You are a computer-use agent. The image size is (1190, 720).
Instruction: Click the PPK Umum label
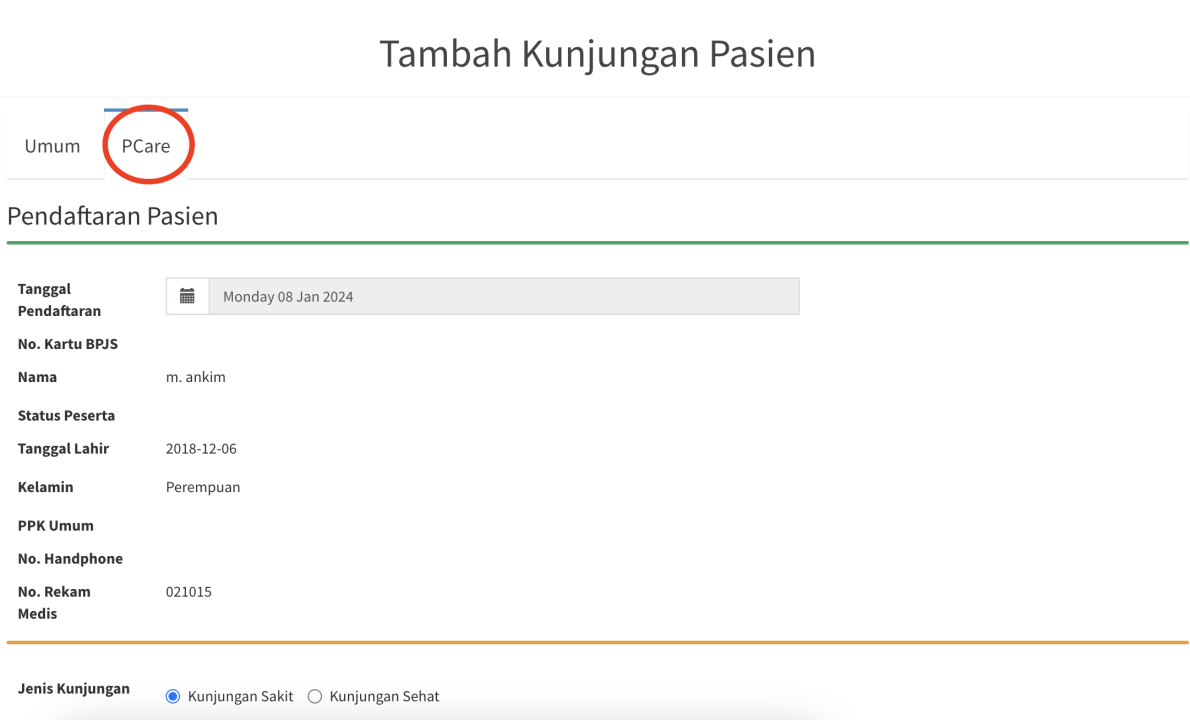pyautogui.click(x=56, y=525)
